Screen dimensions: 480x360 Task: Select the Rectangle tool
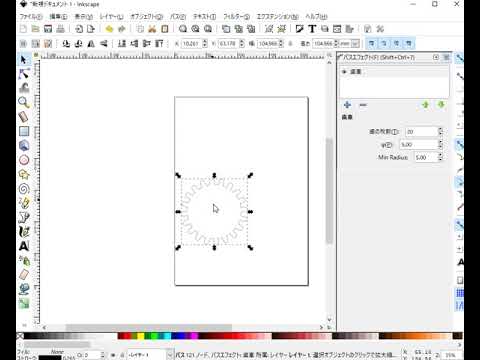tap(24, 131)
